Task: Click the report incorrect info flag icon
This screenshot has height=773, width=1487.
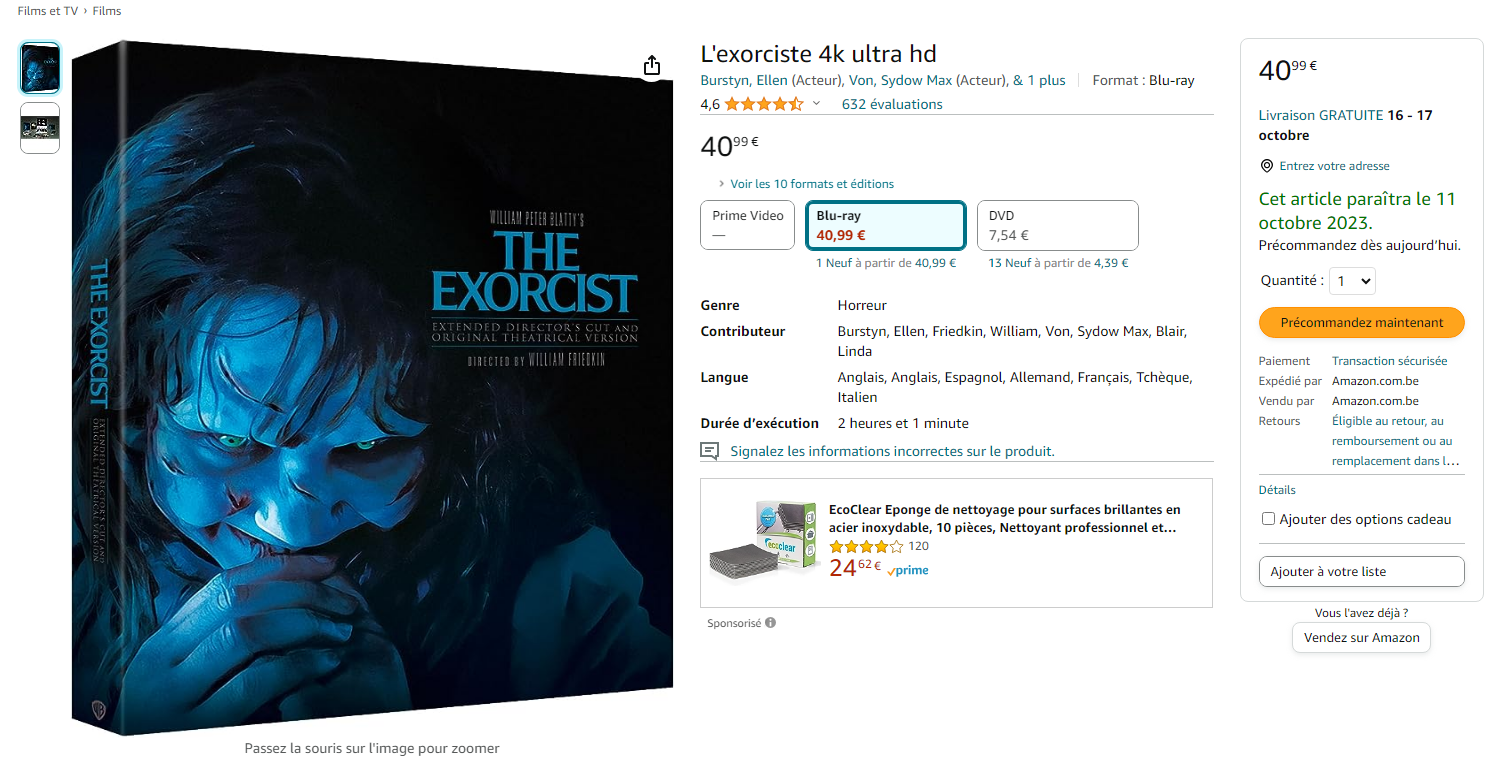Action: [710, 451]
